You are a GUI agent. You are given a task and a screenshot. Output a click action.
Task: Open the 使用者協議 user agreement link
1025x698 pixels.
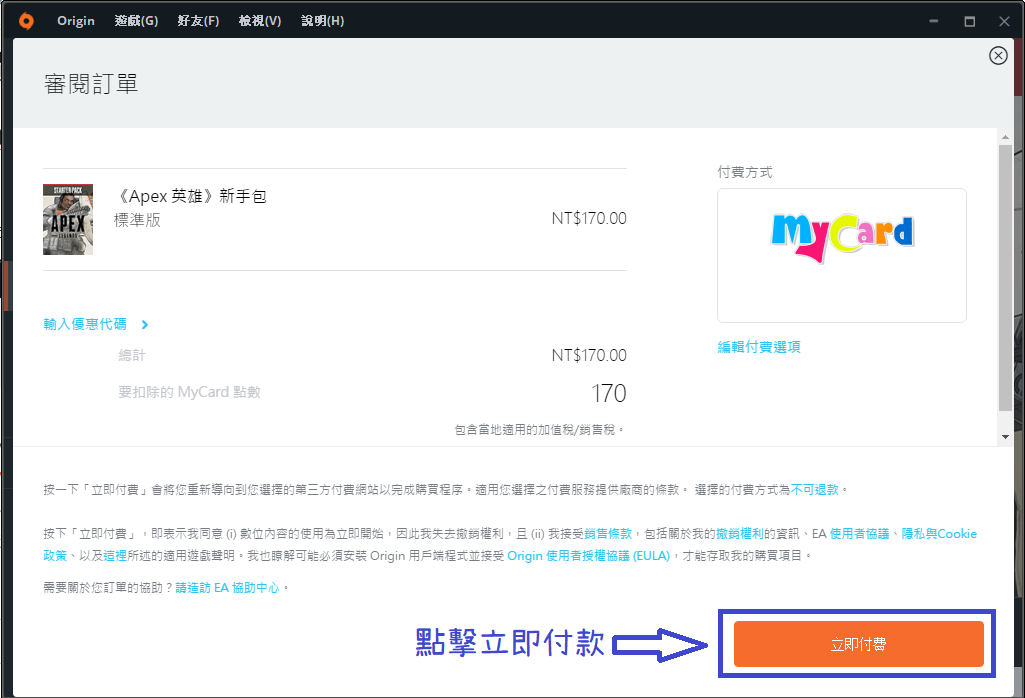point(860,534)
